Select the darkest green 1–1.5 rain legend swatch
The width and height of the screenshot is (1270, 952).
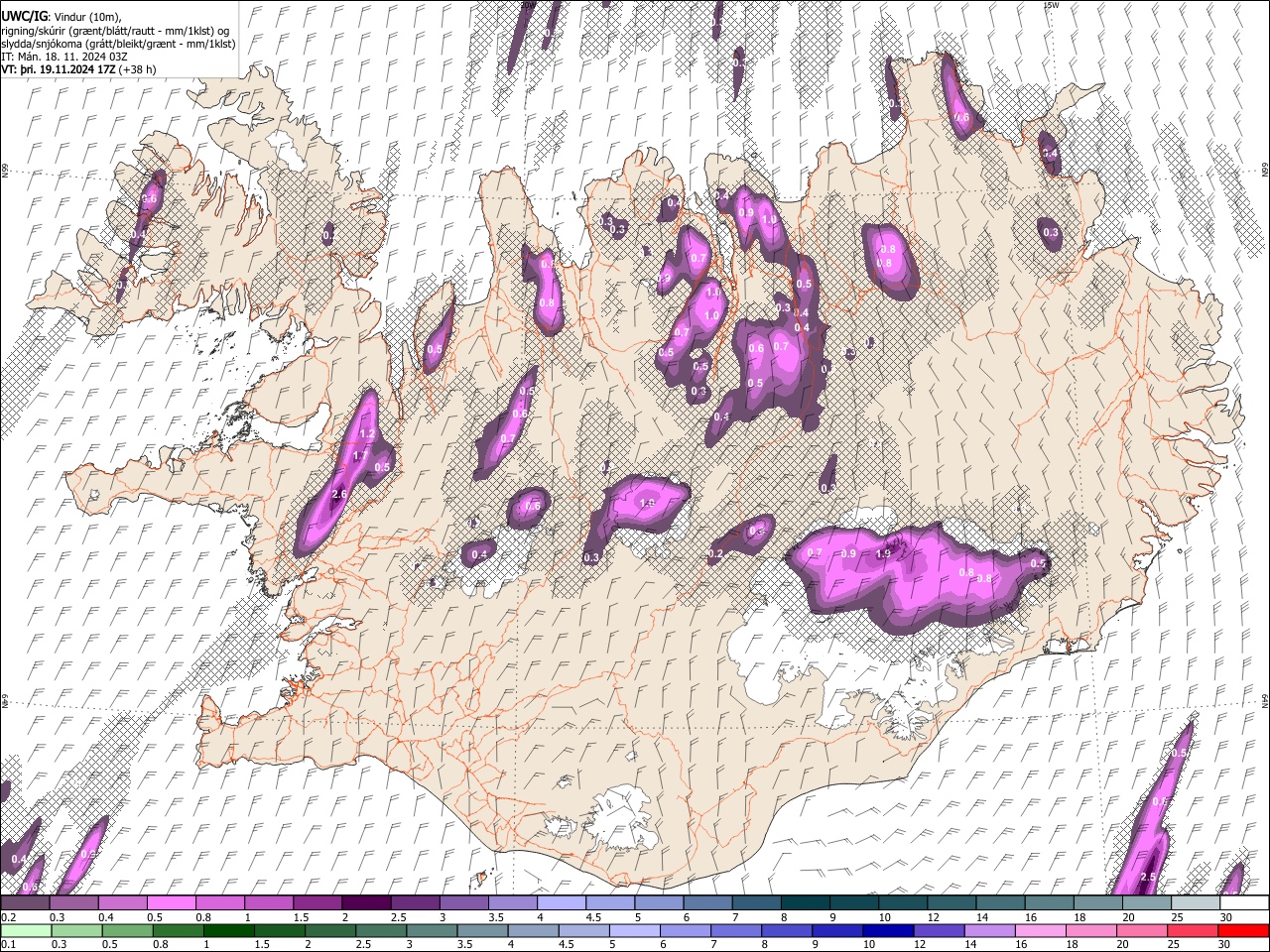coord(229,931)
